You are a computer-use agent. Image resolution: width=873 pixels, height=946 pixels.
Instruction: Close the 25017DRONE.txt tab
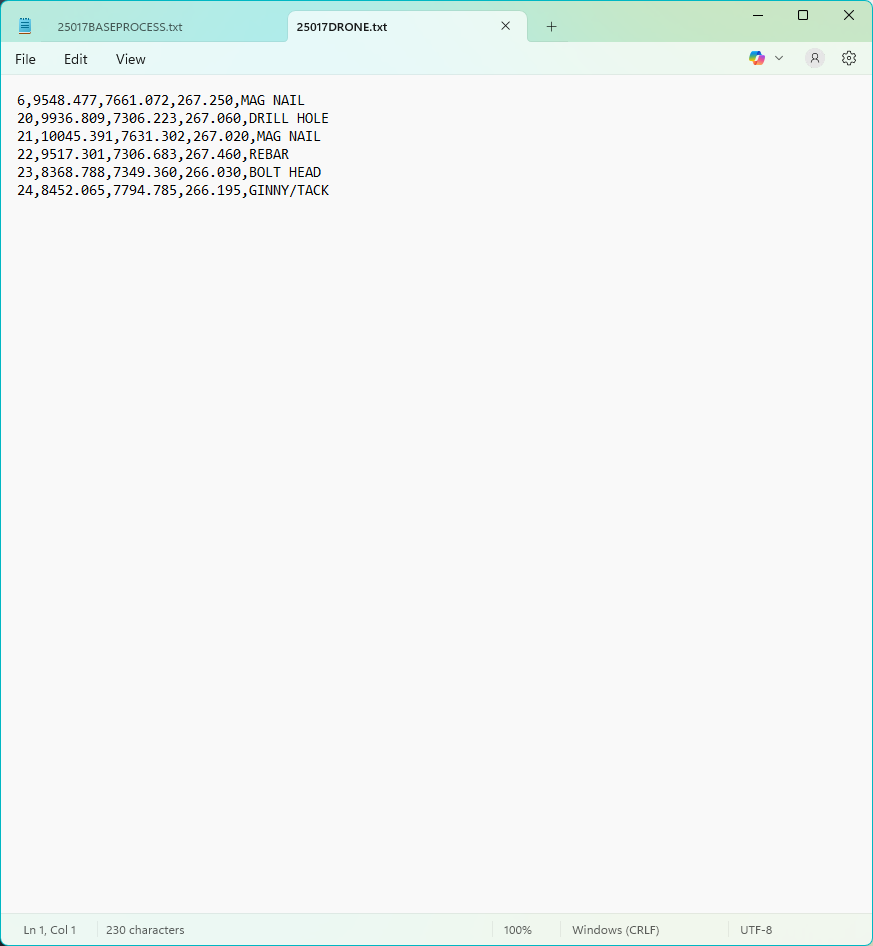[x=506, y=26]
